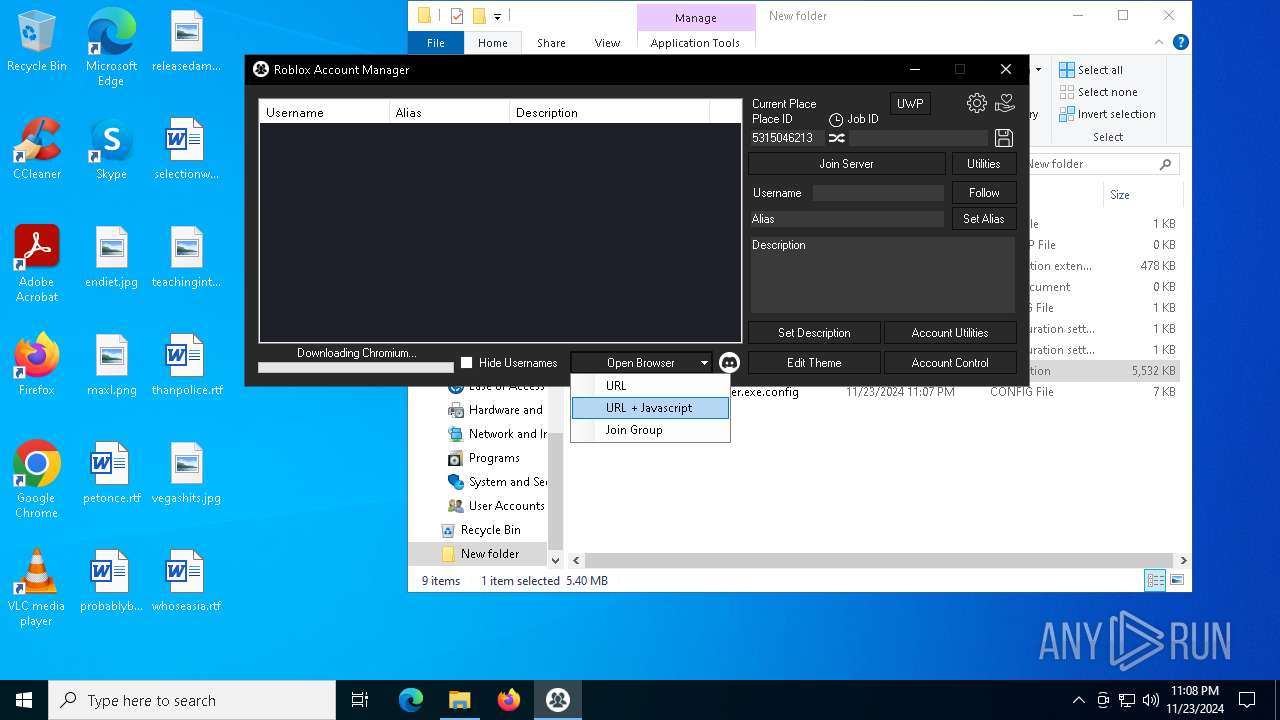Open Task View from the taskbar
Viewport: 1280px width, 720px height.
[360, 700]
